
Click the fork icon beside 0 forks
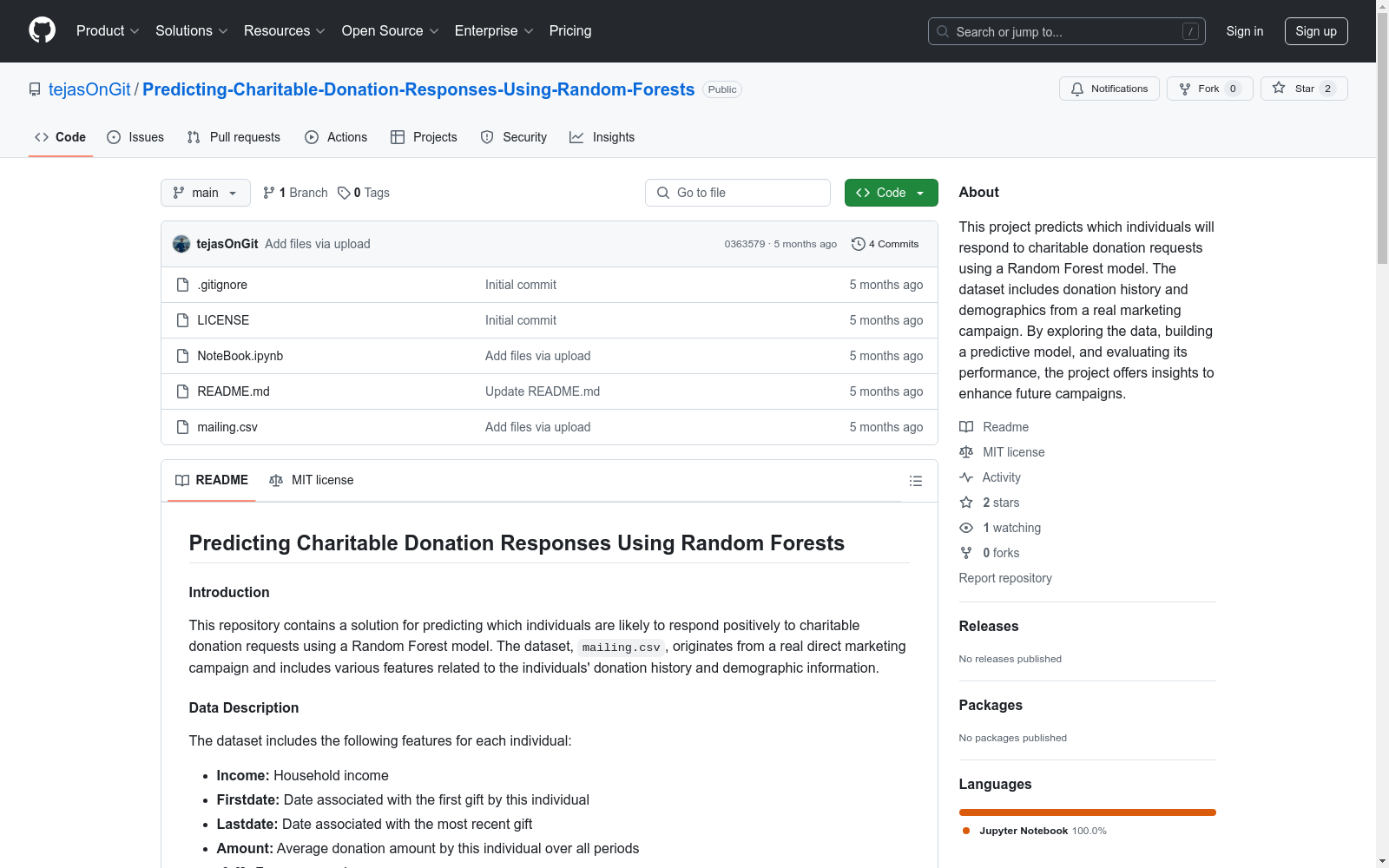pyautogui.click(x=966, y=553)
